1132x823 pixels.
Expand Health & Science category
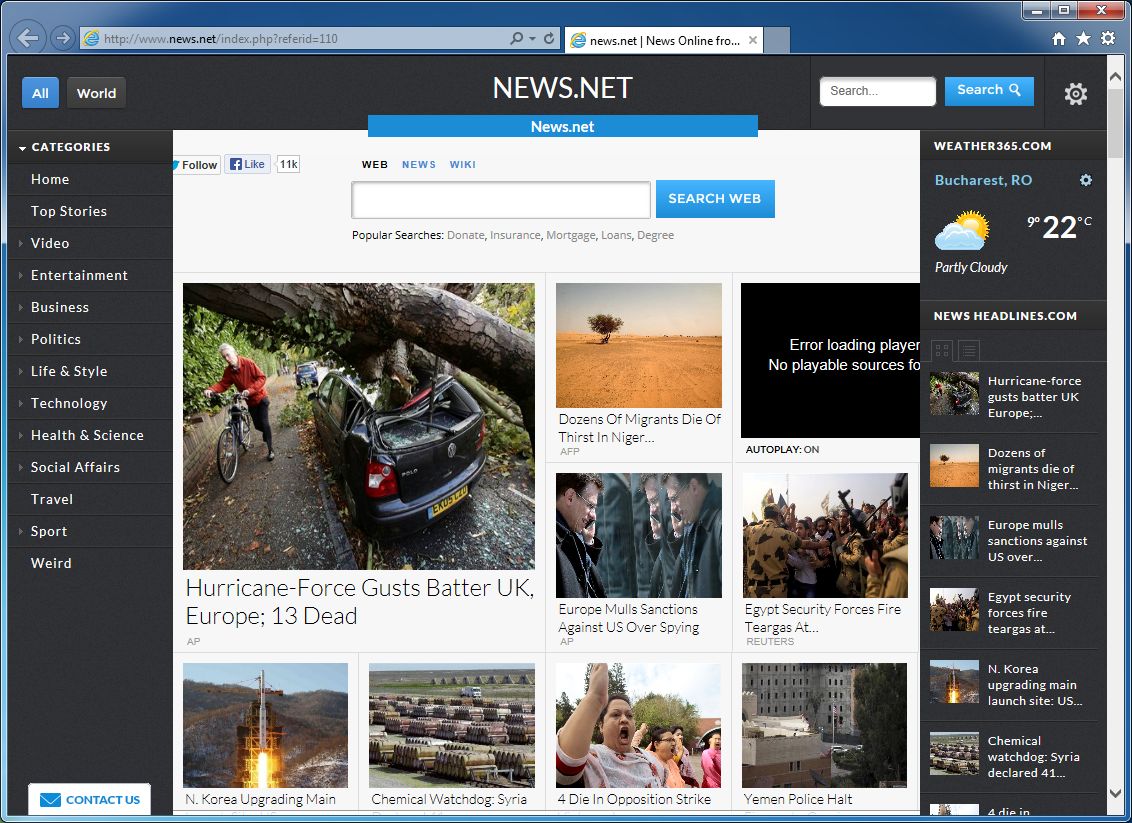click(x=21, y=435)
